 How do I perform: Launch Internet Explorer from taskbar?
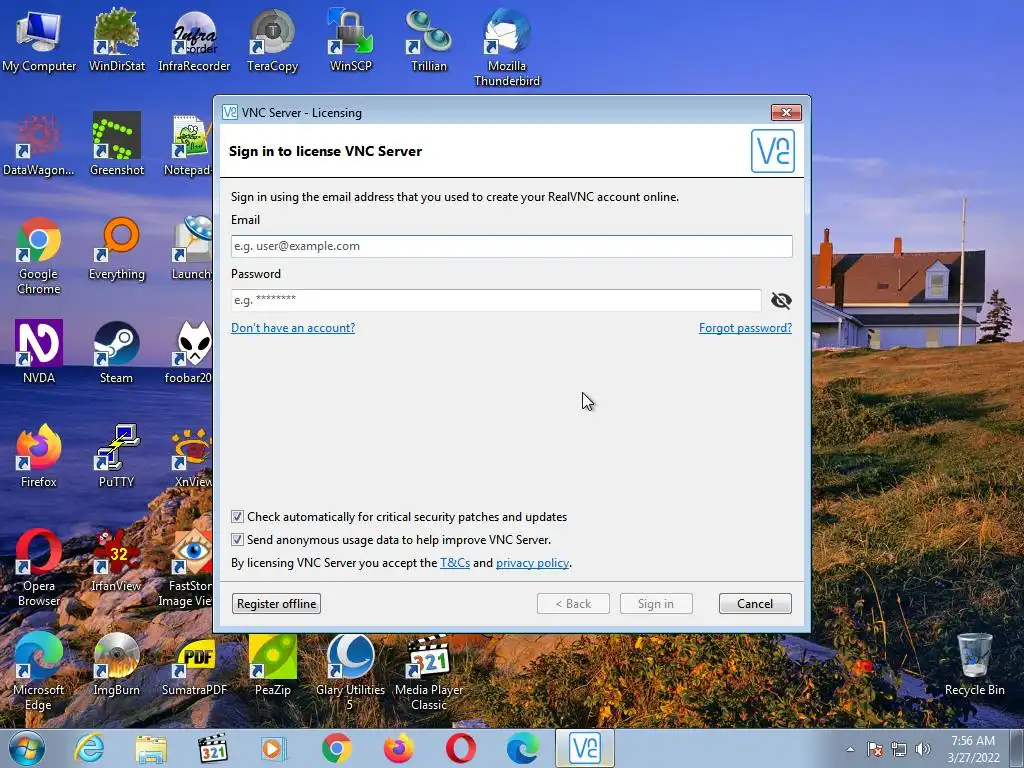(x=89, y=748)
